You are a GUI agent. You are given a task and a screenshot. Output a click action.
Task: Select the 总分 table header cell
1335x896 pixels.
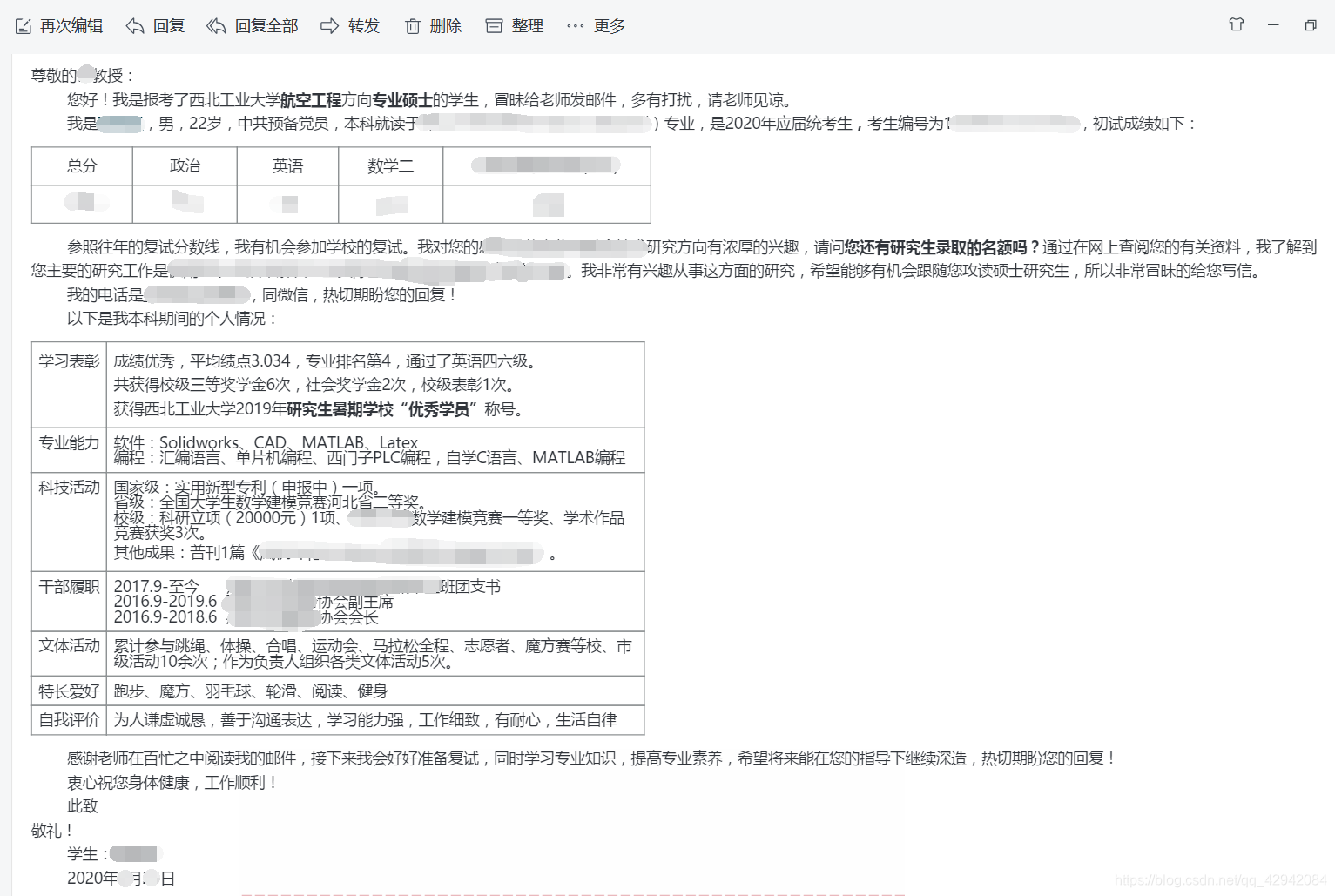coord(82,165)
